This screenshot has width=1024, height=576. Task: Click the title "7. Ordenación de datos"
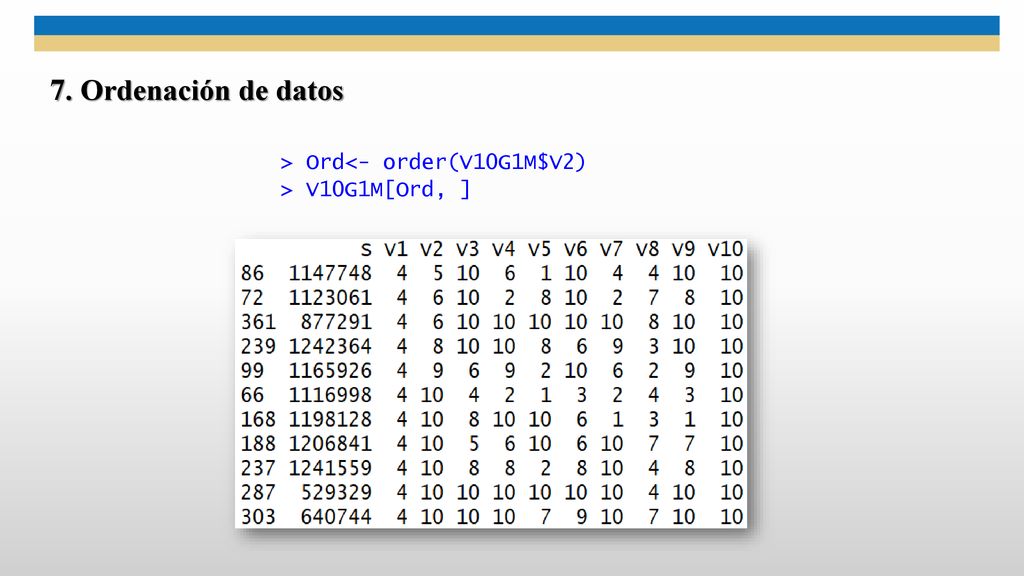(197, 91)
